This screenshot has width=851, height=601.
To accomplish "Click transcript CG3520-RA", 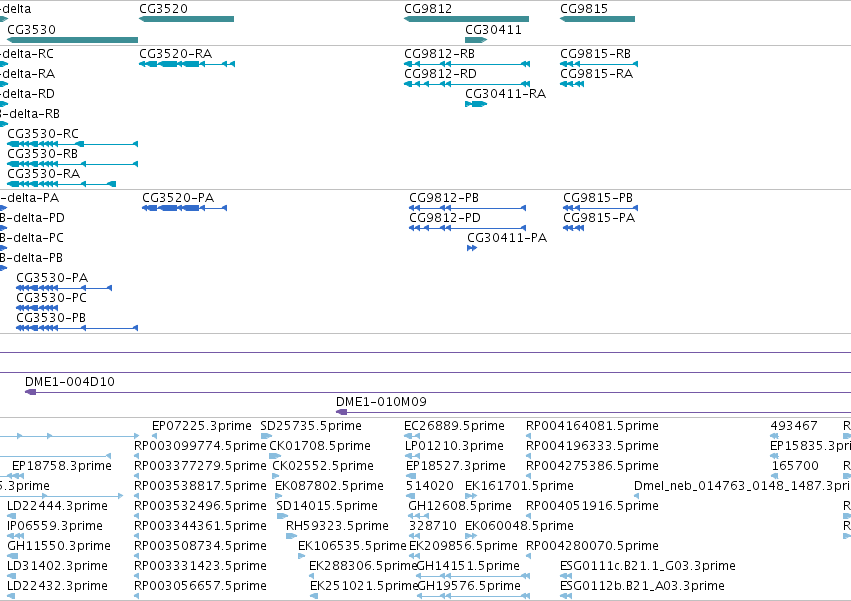I will [x=175, y=54].
